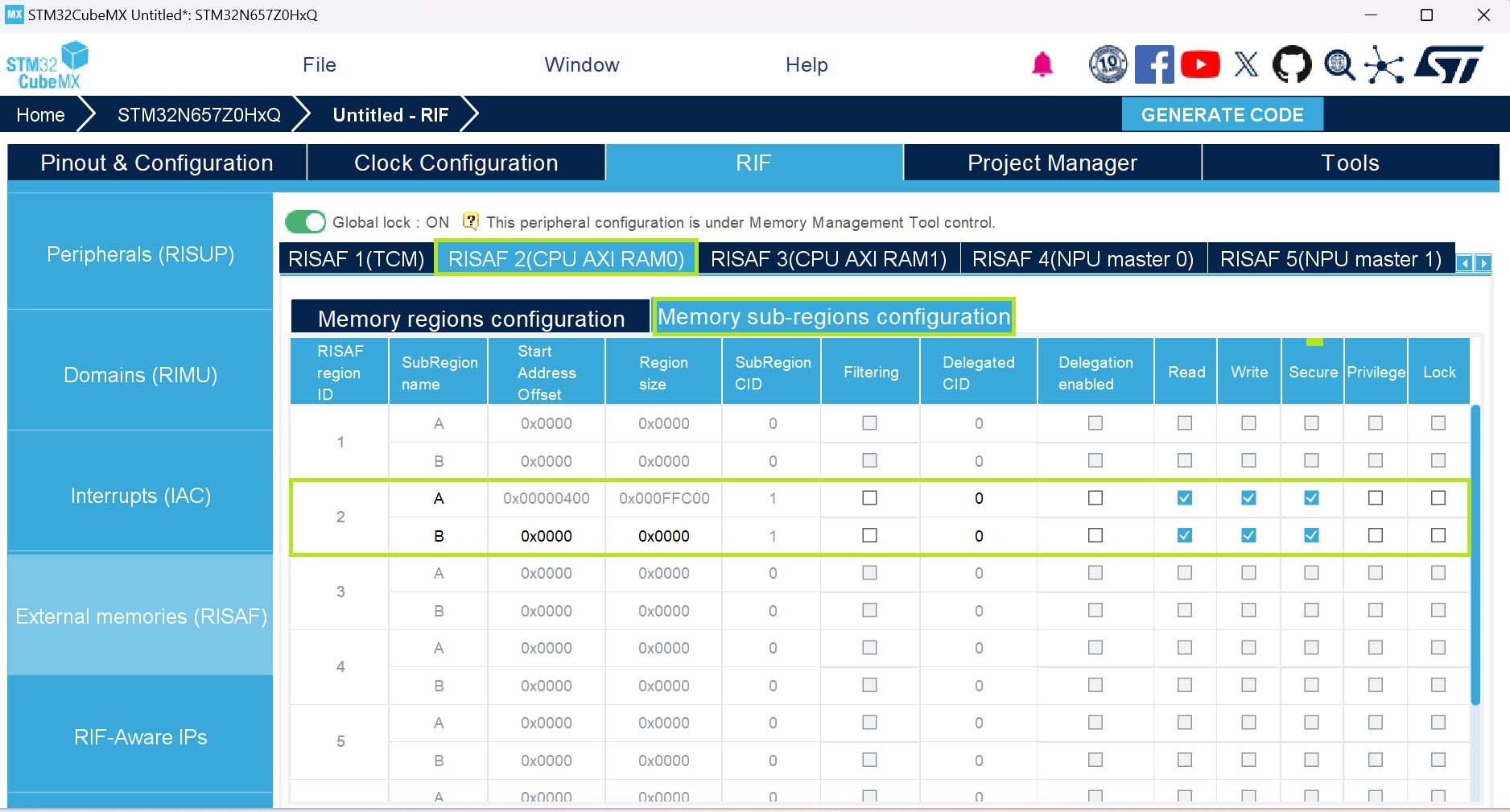
Task: Open the GitHub icon
Action: (x=1292, y=64)
